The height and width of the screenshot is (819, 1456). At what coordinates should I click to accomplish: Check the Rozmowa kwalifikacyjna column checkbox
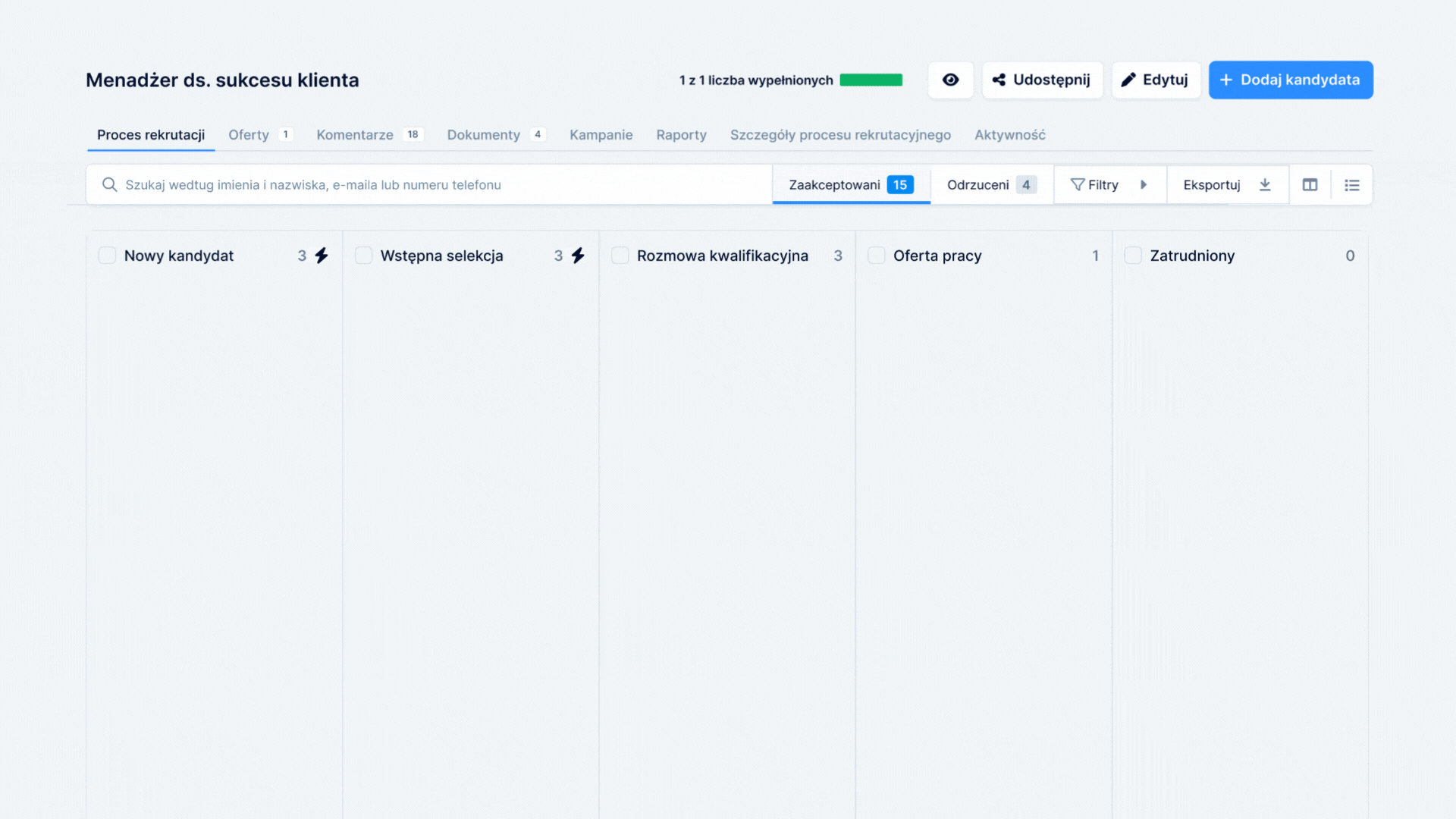620,256
